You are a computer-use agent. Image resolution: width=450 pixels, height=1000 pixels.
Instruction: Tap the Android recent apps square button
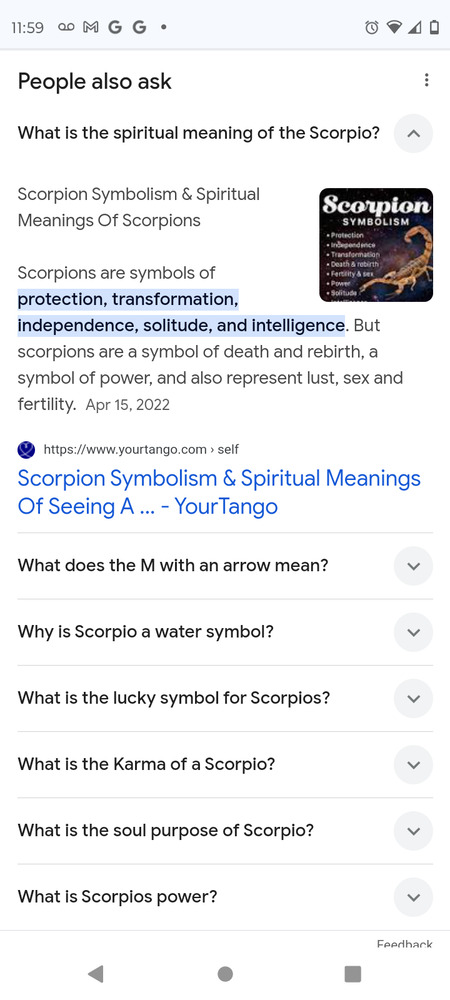352,973
